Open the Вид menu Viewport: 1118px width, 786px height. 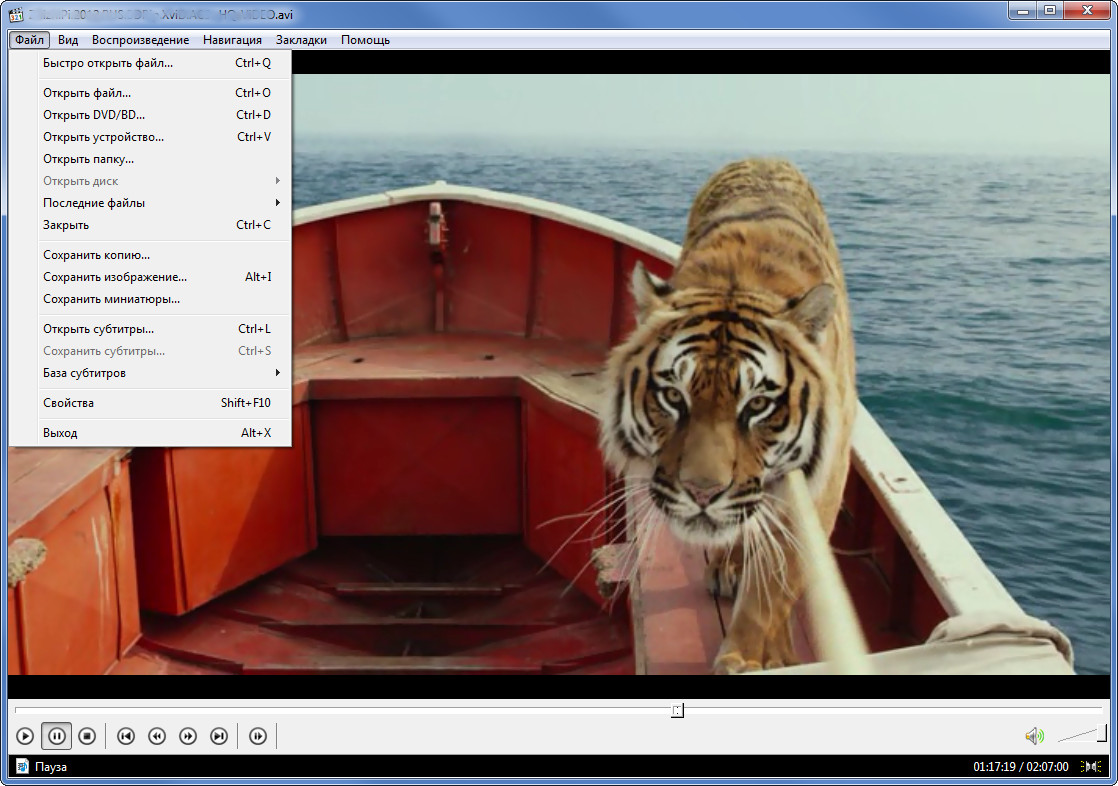click(x=68, y=40)
